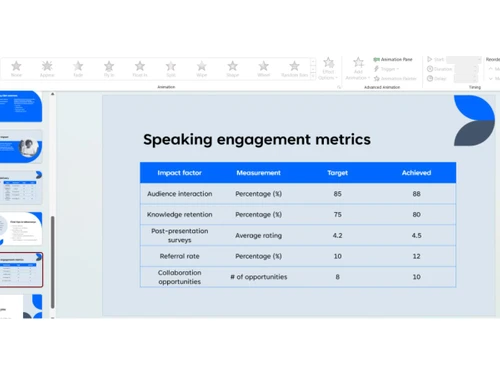The image size is (500, 375).
Task: Apply the Wipe animation effect
Action: click(x=202, y=69)
